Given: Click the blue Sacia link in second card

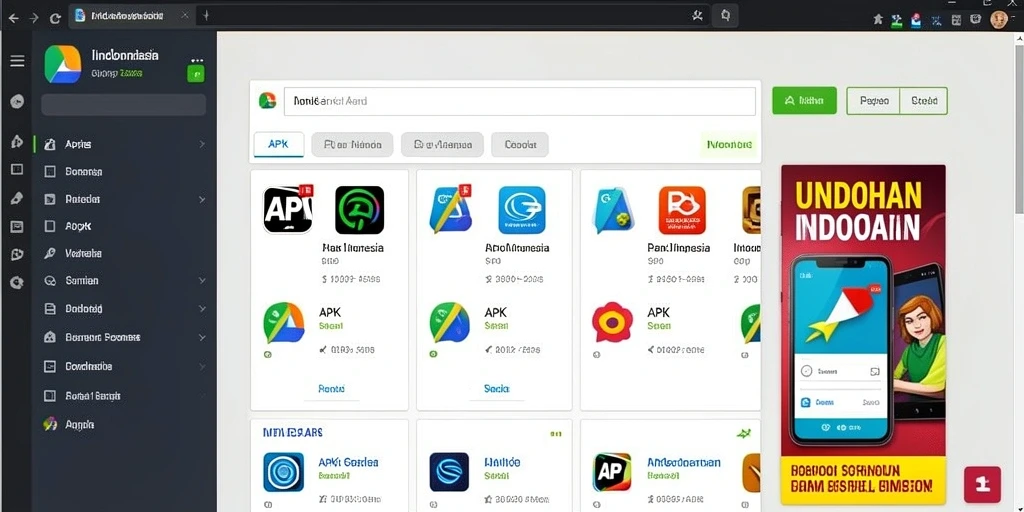Looking at the screenshot, I should (496, 388).
